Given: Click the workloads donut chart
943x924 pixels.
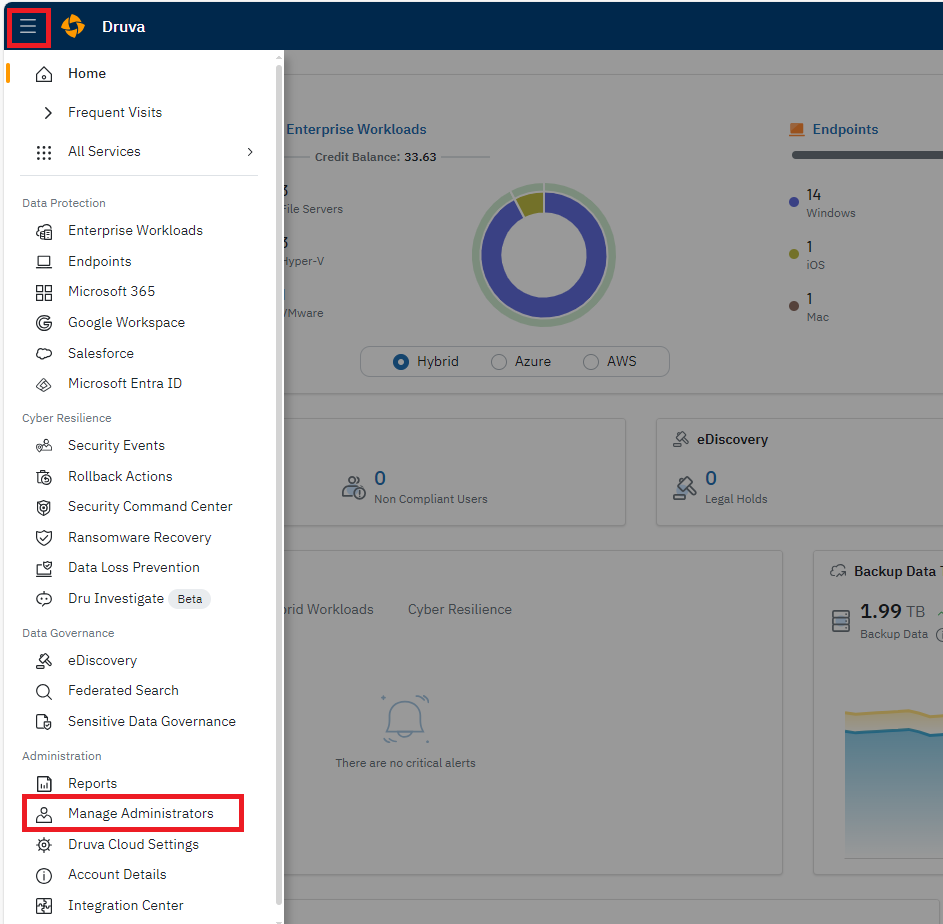Looking at the screenshot, I should [544, 254].
